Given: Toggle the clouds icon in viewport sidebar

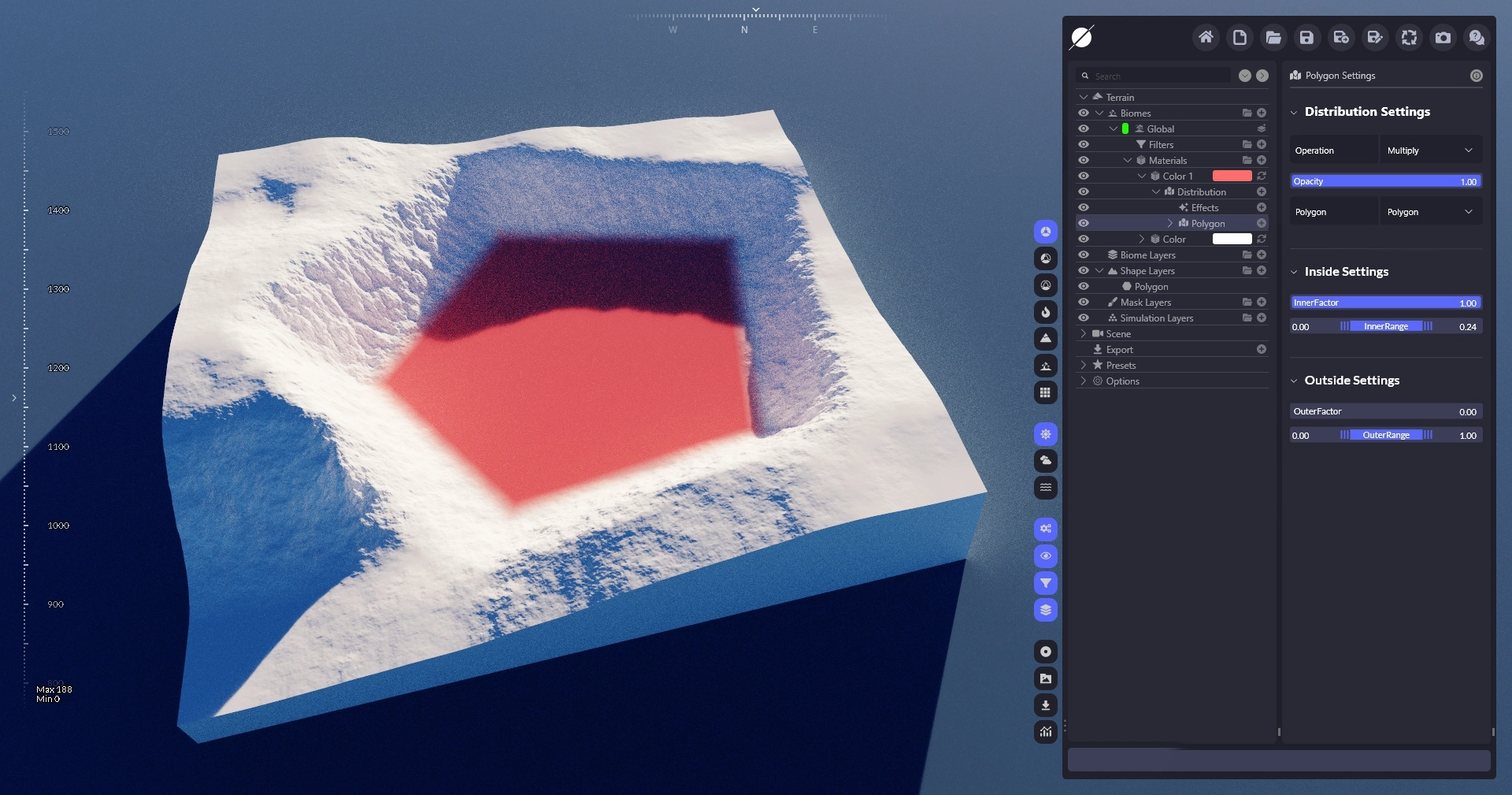Looking at the screenshot, I should (x=1045, y=461).
